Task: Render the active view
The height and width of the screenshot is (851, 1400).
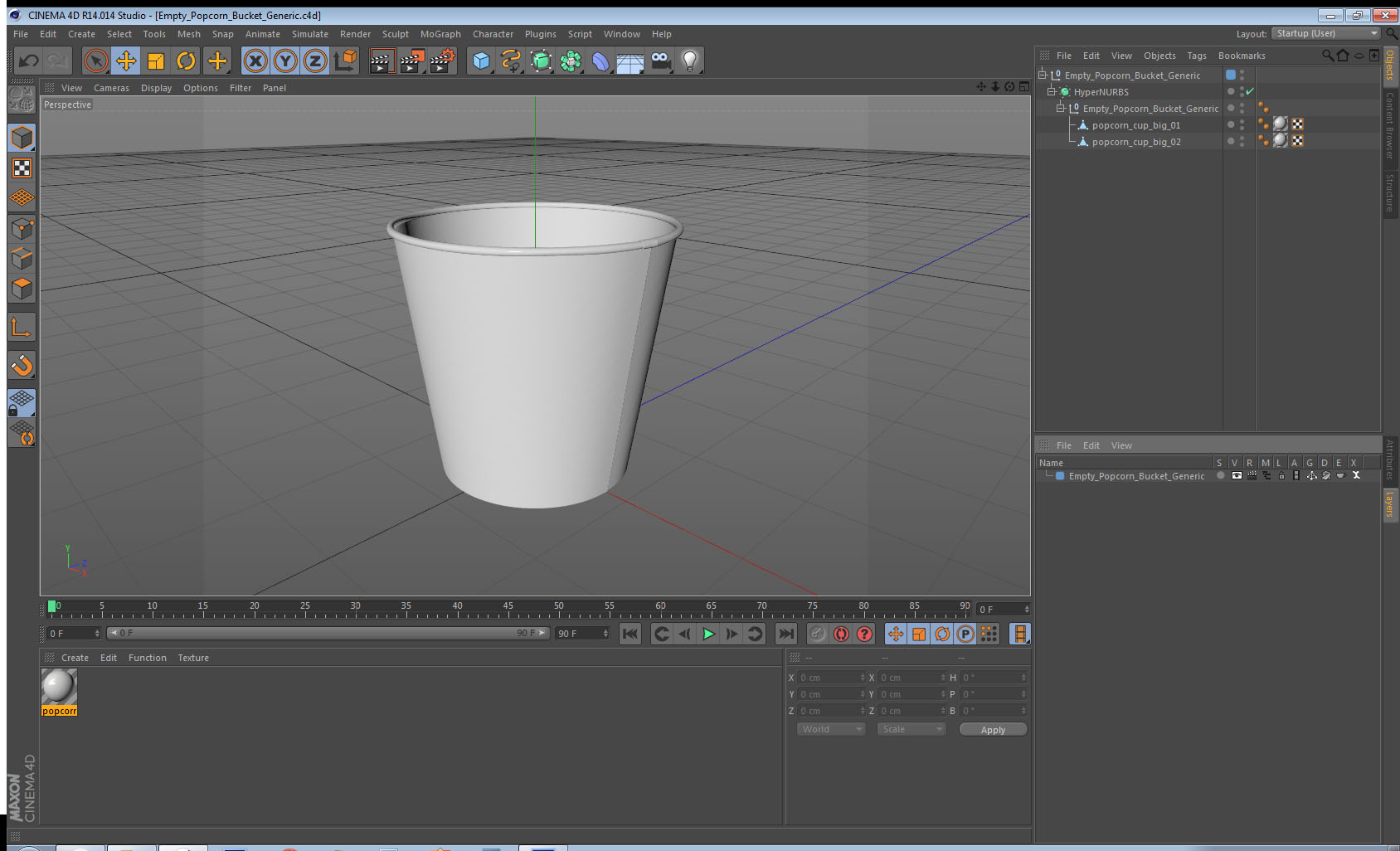Action: (x=381, y=61)
